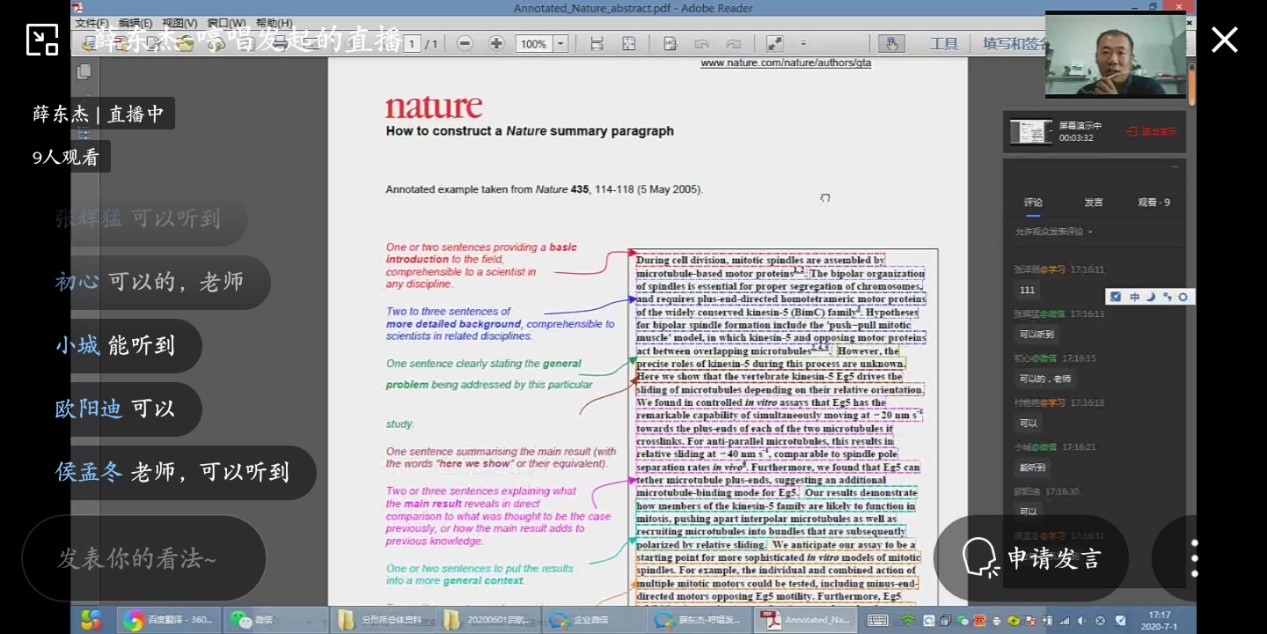Toggle IME floating bar checkbox icon

pos(1115,297)
